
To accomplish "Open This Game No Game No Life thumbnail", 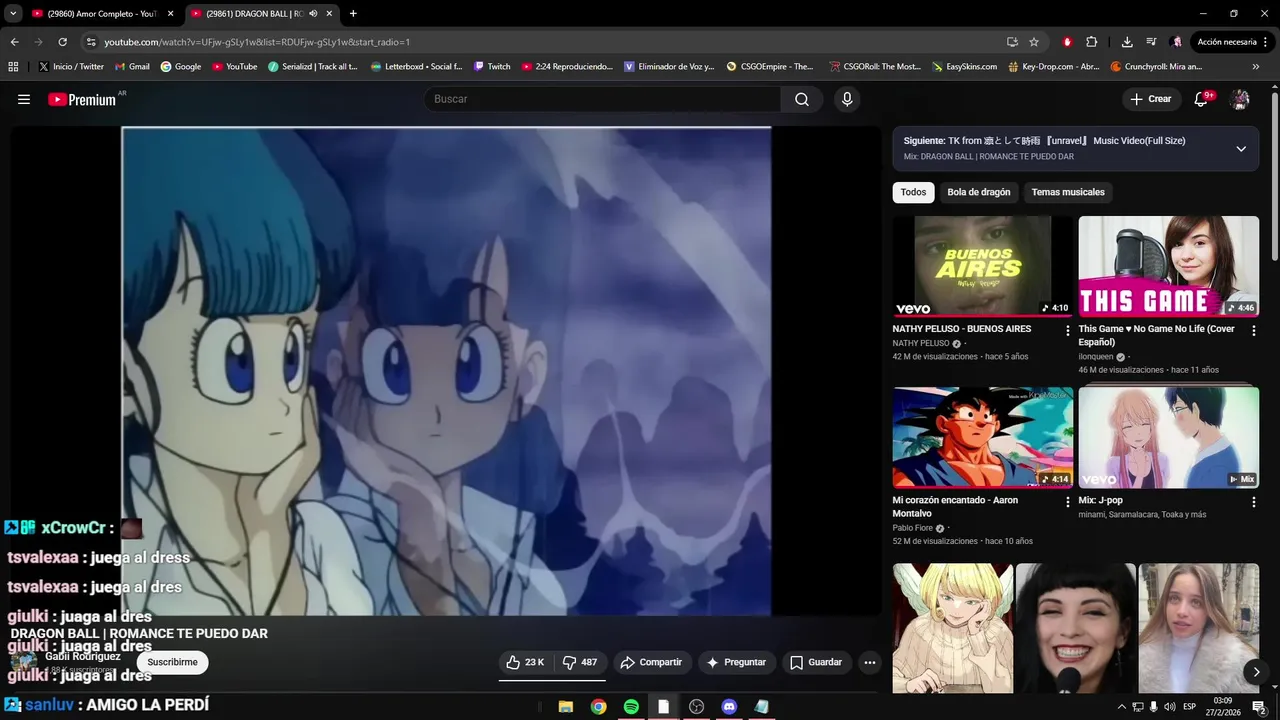I will 1169,266.
